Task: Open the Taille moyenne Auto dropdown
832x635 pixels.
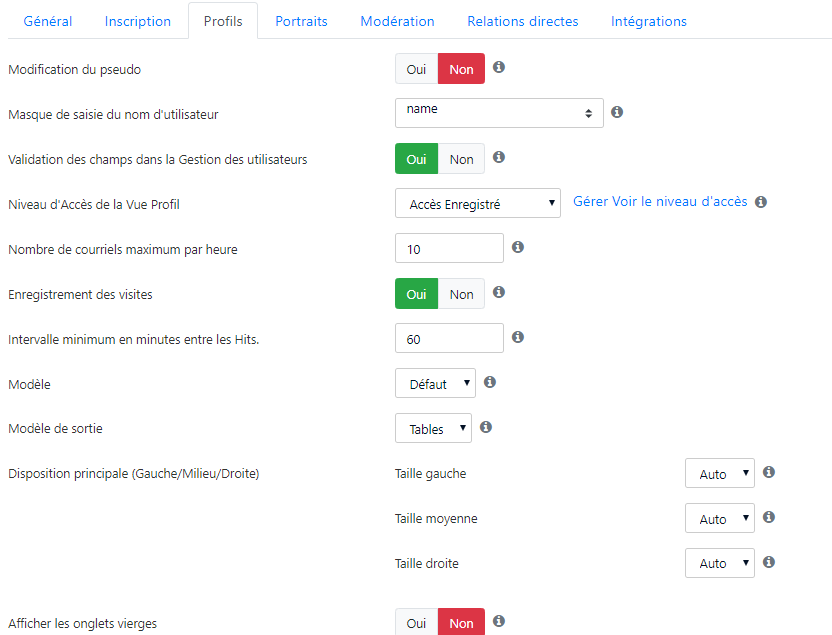Action: click(720, 518)
